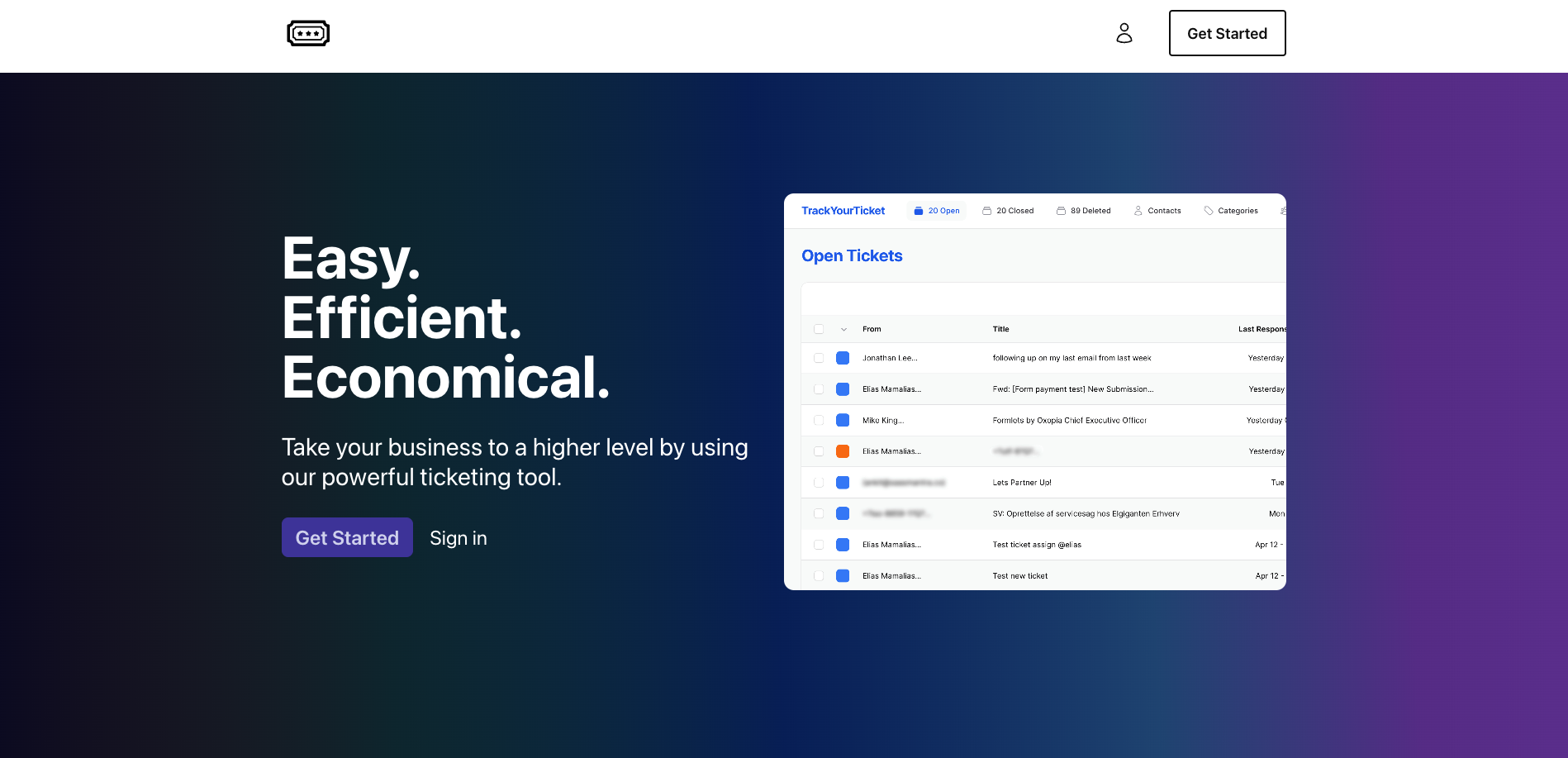Click the purple Get Started button
Viewport: 1568px width, 758px height.
coord(347,537)
